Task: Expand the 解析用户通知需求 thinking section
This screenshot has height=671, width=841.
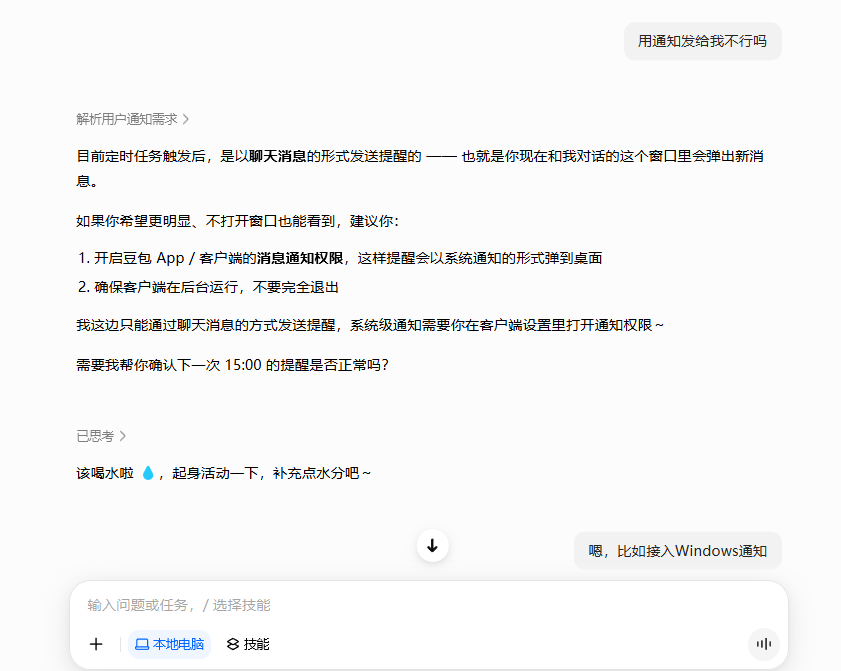Action: (132, 119)
